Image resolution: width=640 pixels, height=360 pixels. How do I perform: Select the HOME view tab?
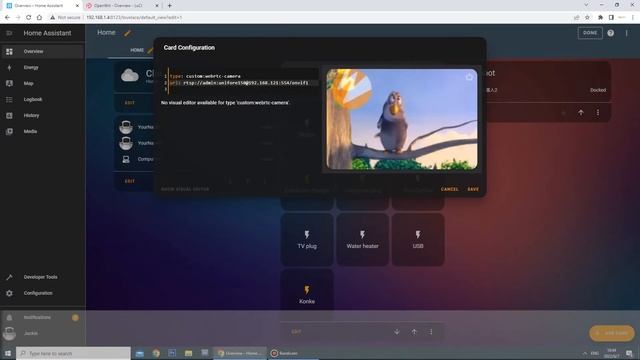tap(137, 50)
